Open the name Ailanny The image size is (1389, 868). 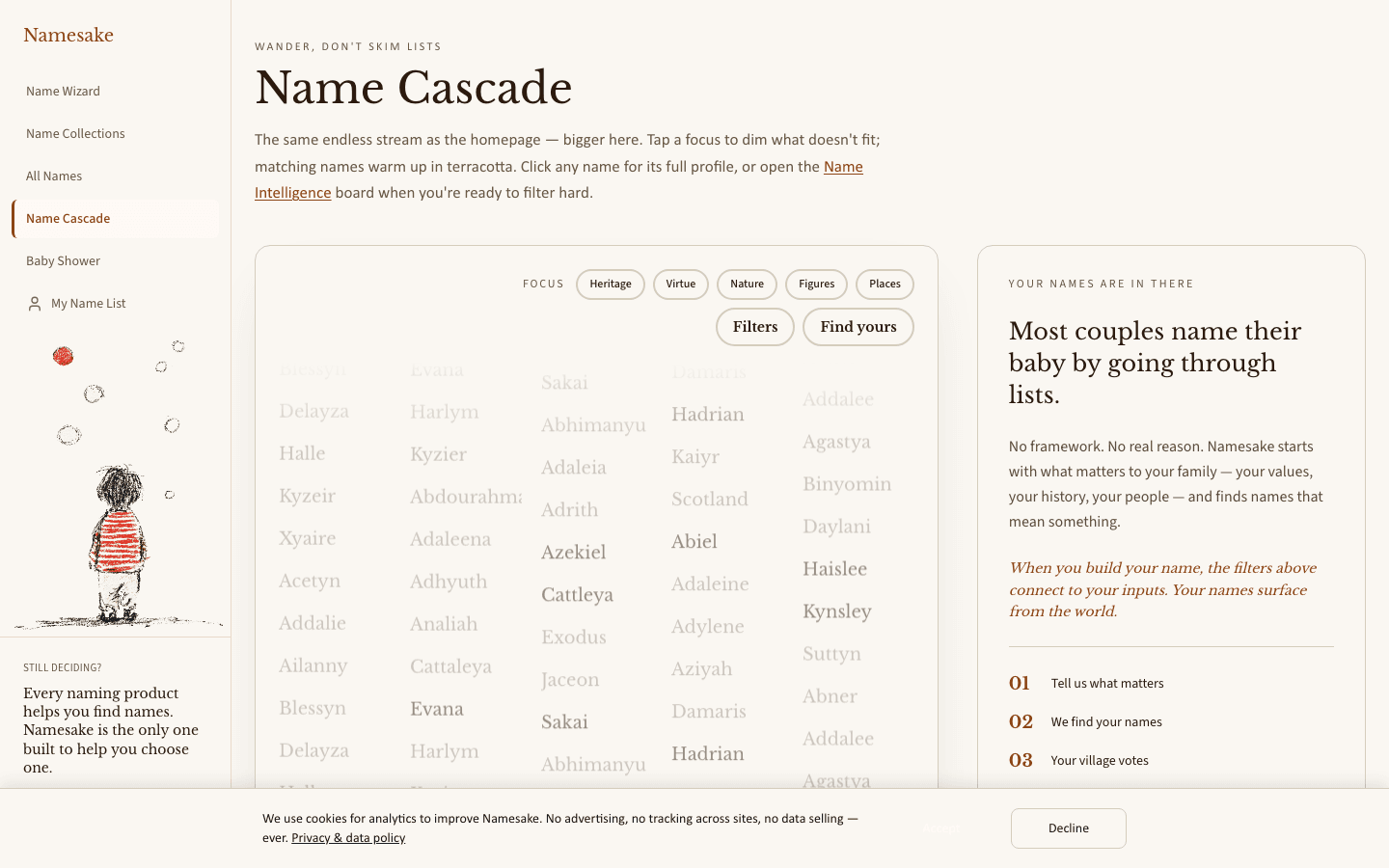point(313,665)
